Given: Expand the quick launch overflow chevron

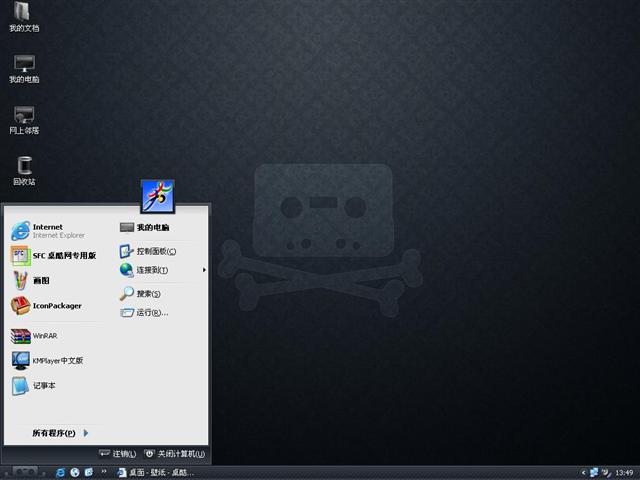Looking at the screenshot, I should point(104,471).
